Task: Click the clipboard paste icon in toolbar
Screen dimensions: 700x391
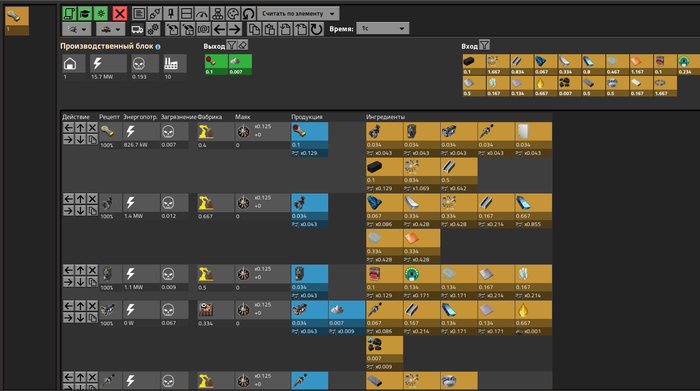Action: click(270, 29)
